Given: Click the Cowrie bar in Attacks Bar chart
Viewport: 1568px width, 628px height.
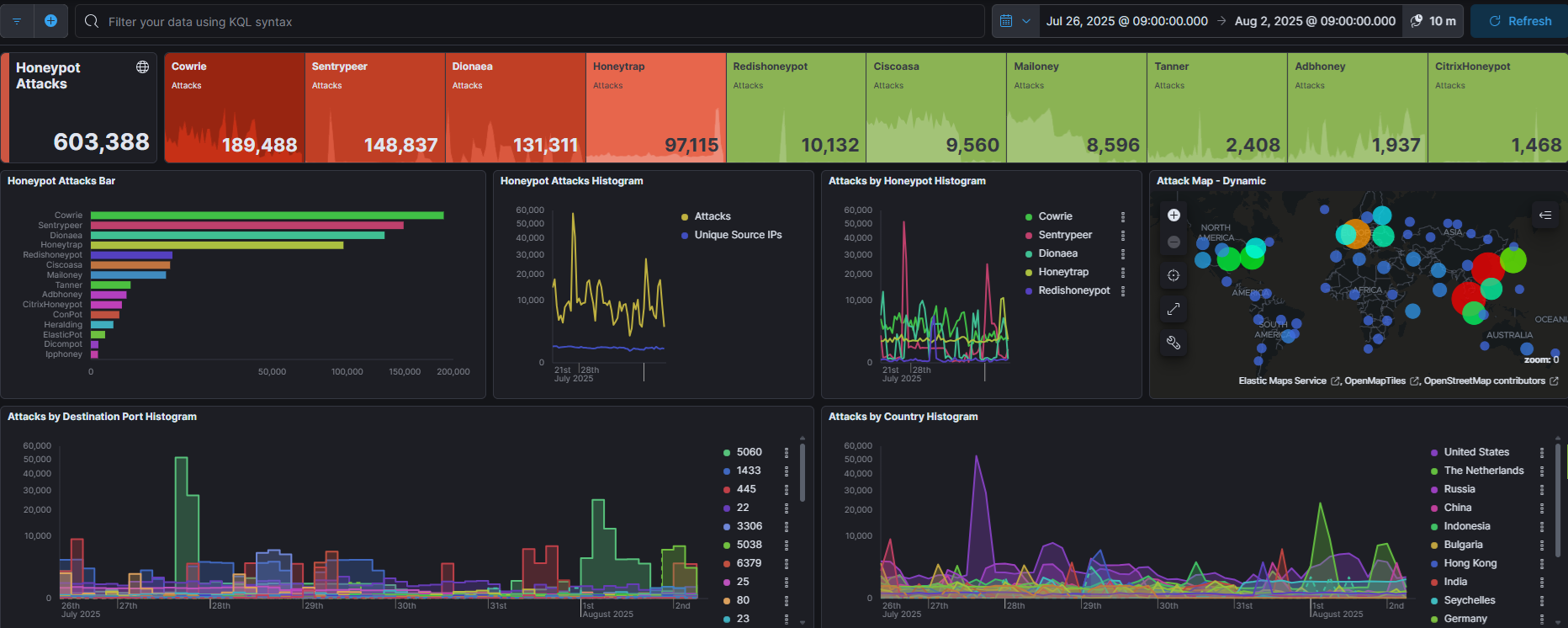Looking at the screenshot, I should [x=267, y=216].
